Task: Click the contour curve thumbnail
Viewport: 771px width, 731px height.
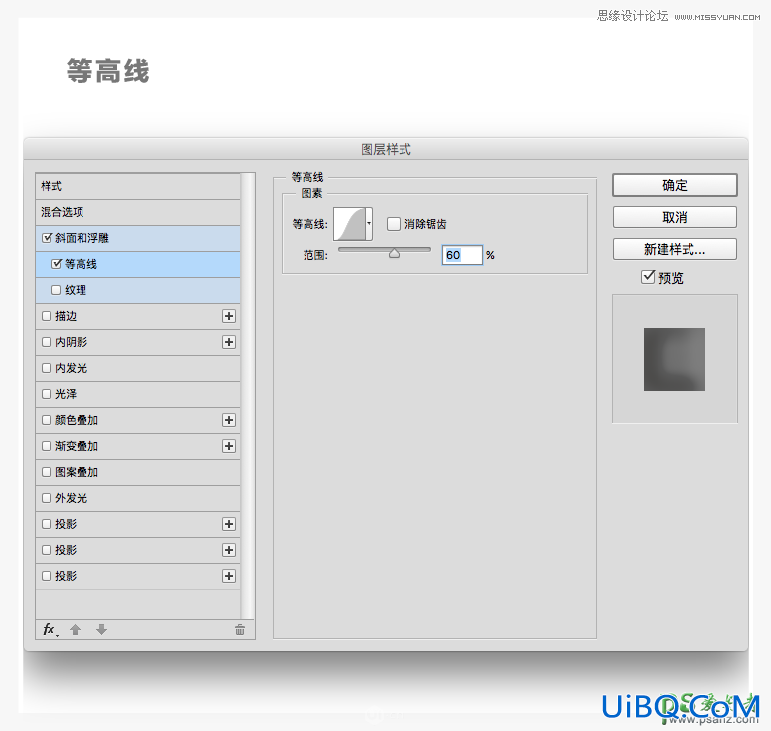Action: pyautogui.click(x=349, y=224)
